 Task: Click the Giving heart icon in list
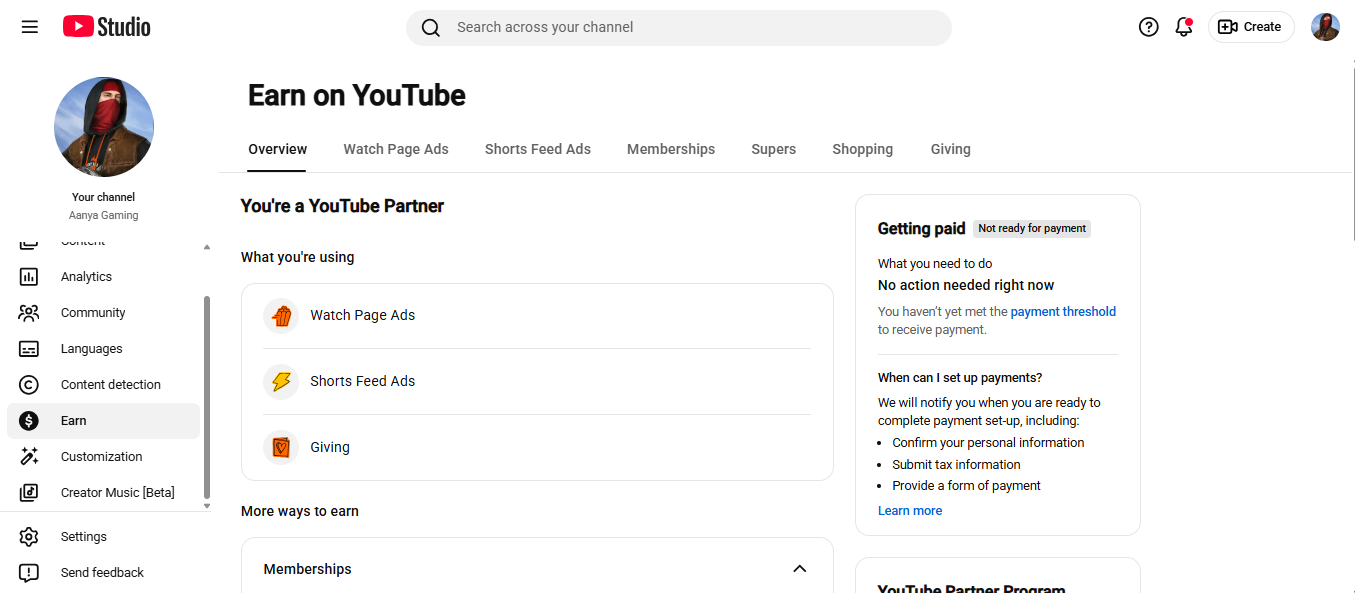281,448
